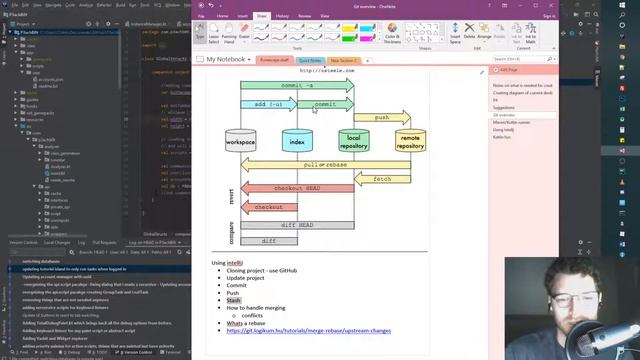The height and width of the screenshot is (360, 640).
Task: Expand the Shapes gallery more arrow
Action: tap(442, 40)
